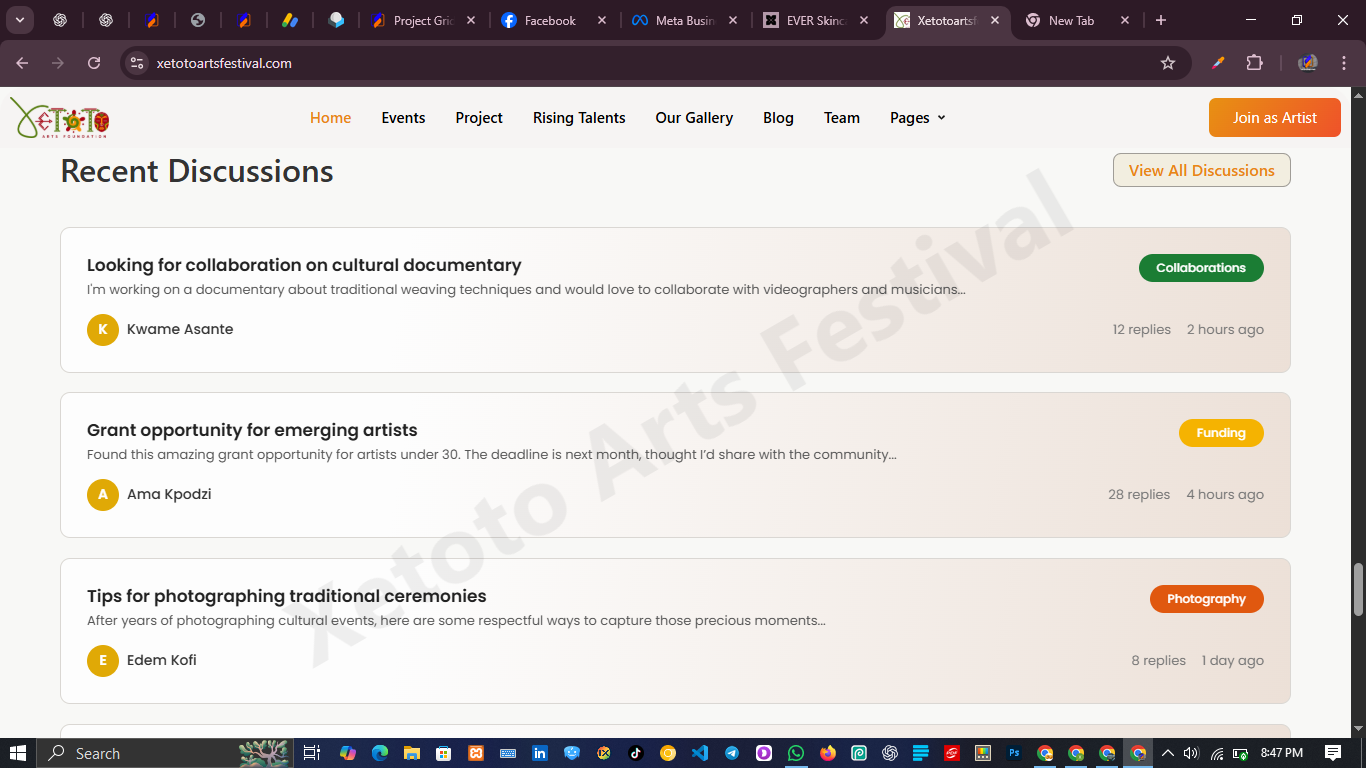Image resolution: width=1366 pixels, height=768 pixels.
Task: Open Firefox from the taskbar
Action: pyautogui.click(x=826, y=752)
